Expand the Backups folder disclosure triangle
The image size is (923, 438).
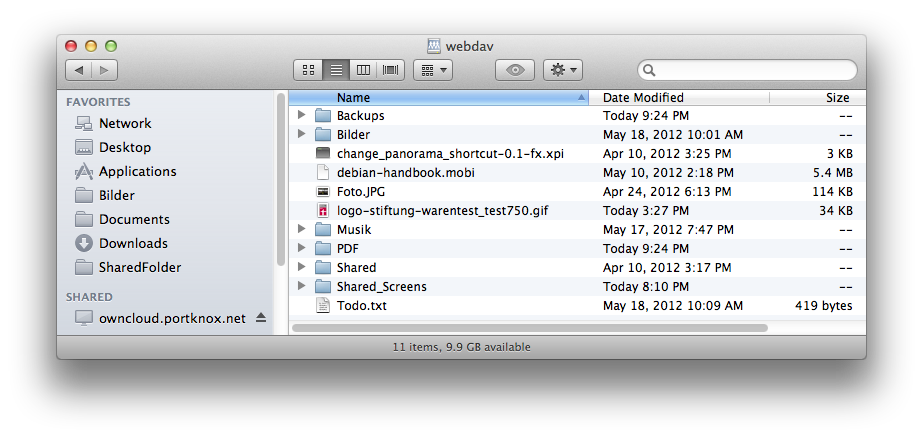(302, 115)
